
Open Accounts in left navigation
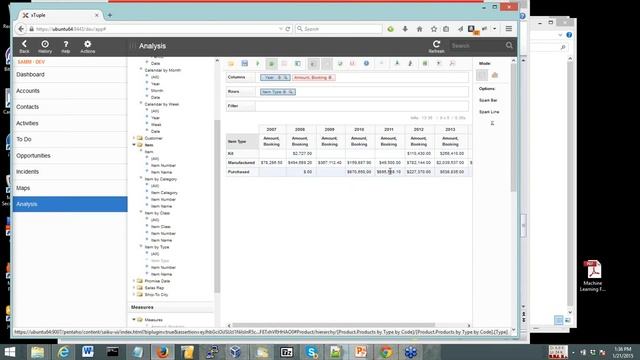pos(70,91)
